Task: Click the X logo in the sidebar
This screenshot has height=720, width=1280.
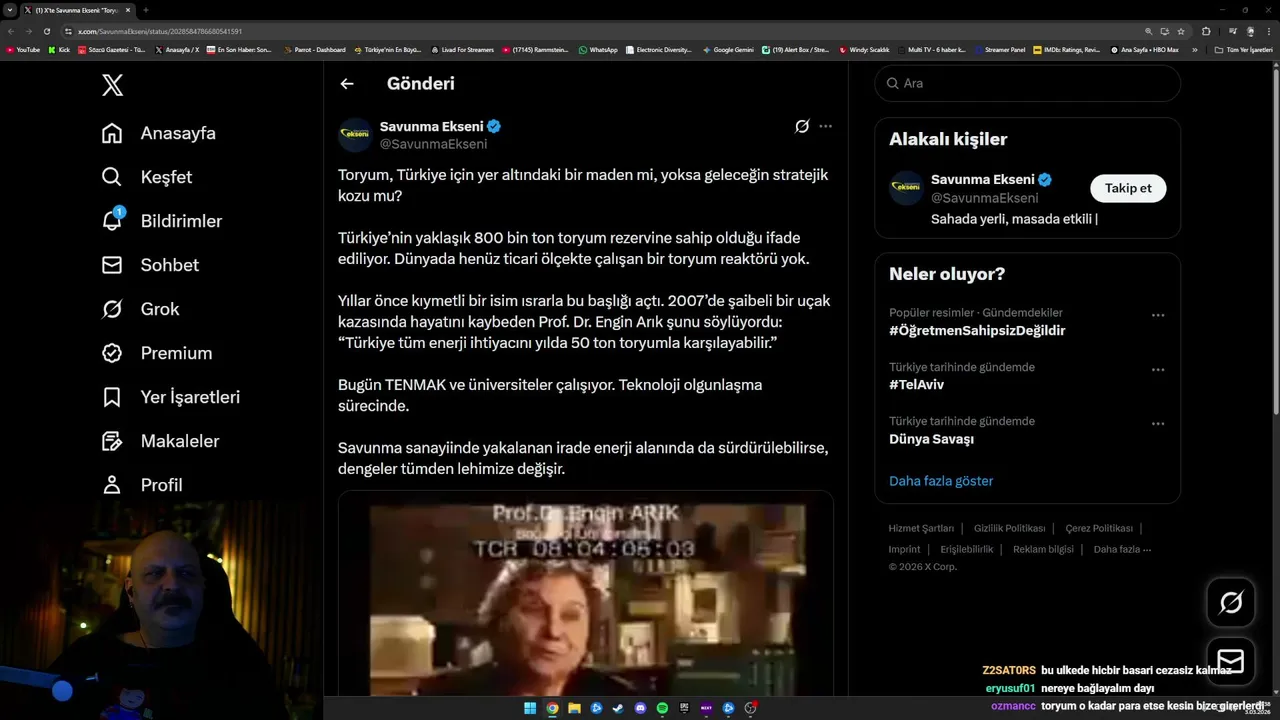Action: (x=113, y=85)
